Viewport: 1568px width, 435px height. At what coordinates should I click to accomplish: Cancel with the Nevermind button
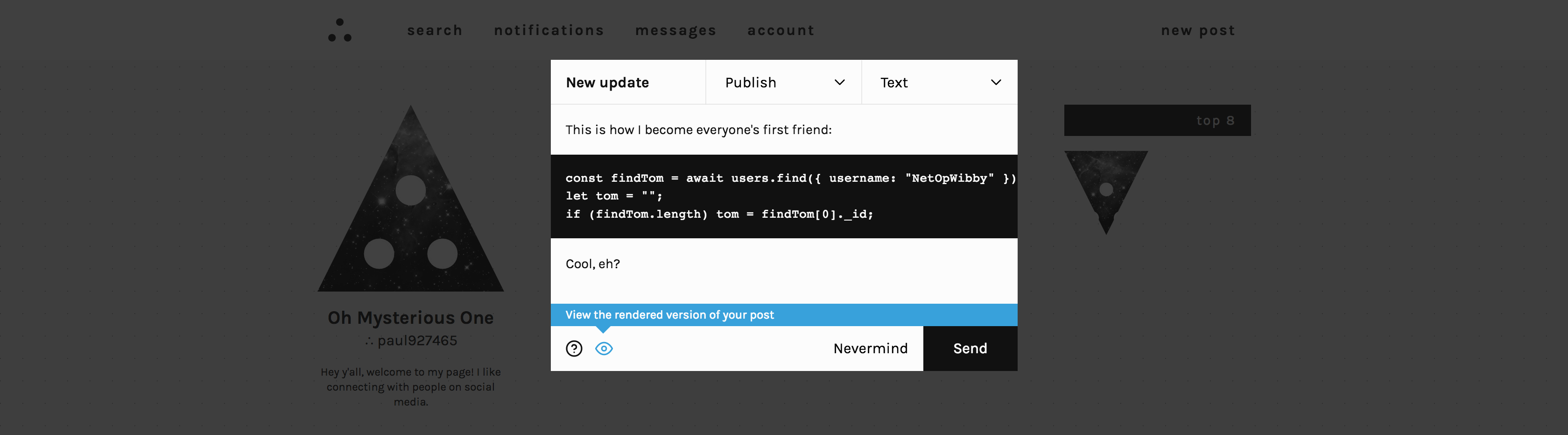tap(870, 349)
